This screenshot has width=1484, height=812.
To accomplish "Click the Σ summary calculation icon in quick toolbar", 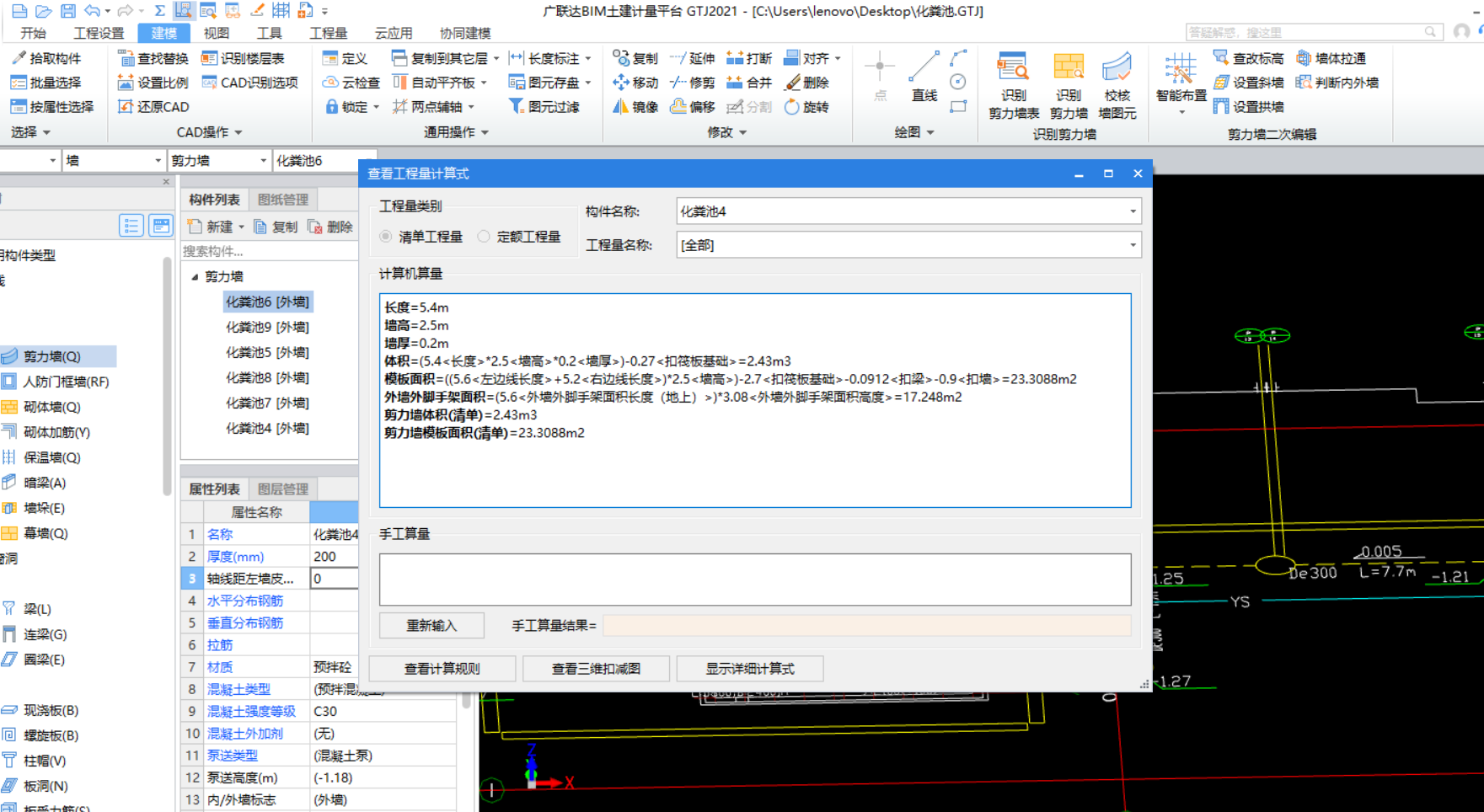I will [x=159, y=11].
